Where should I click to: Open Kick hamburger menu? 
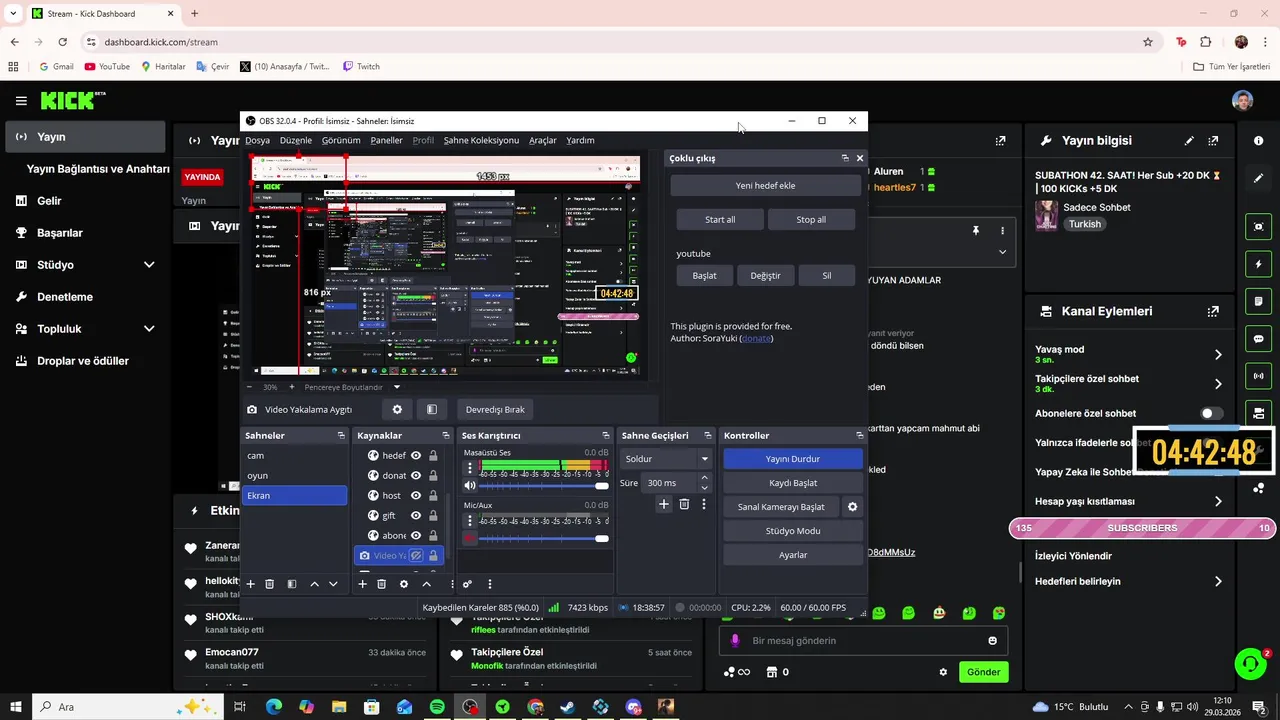(x=21, y=101)
